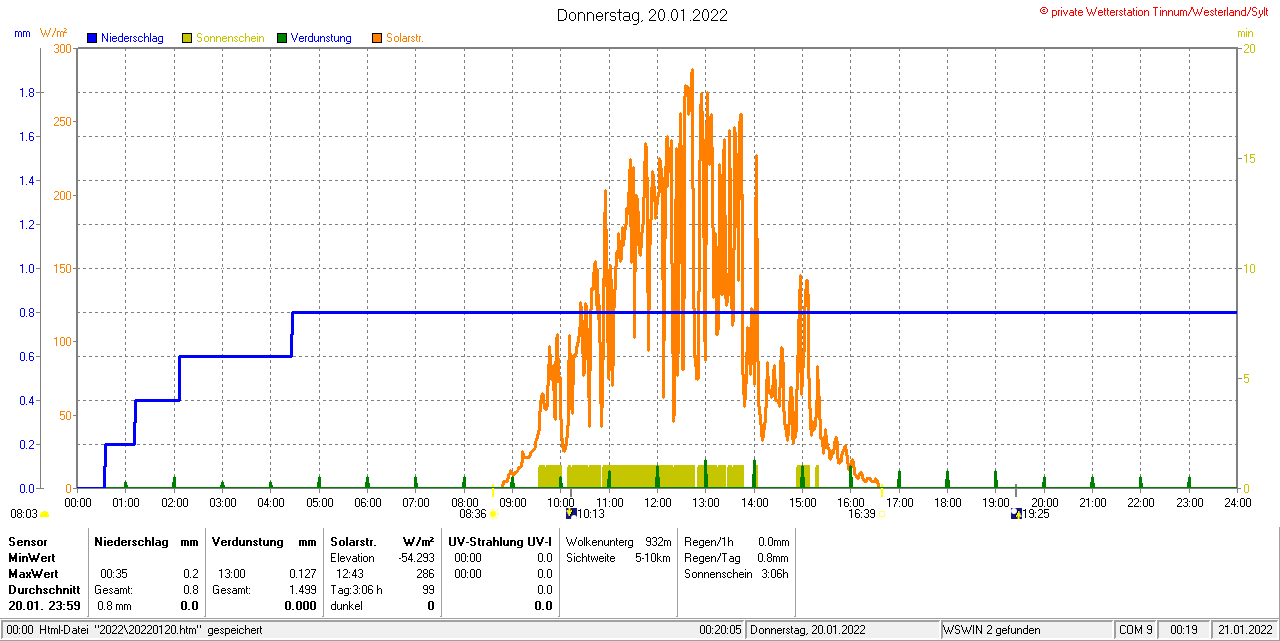This screenshot has height=641, width=1280.
Task: Click the sunrise icon next to 08:36
Action: 493,514
